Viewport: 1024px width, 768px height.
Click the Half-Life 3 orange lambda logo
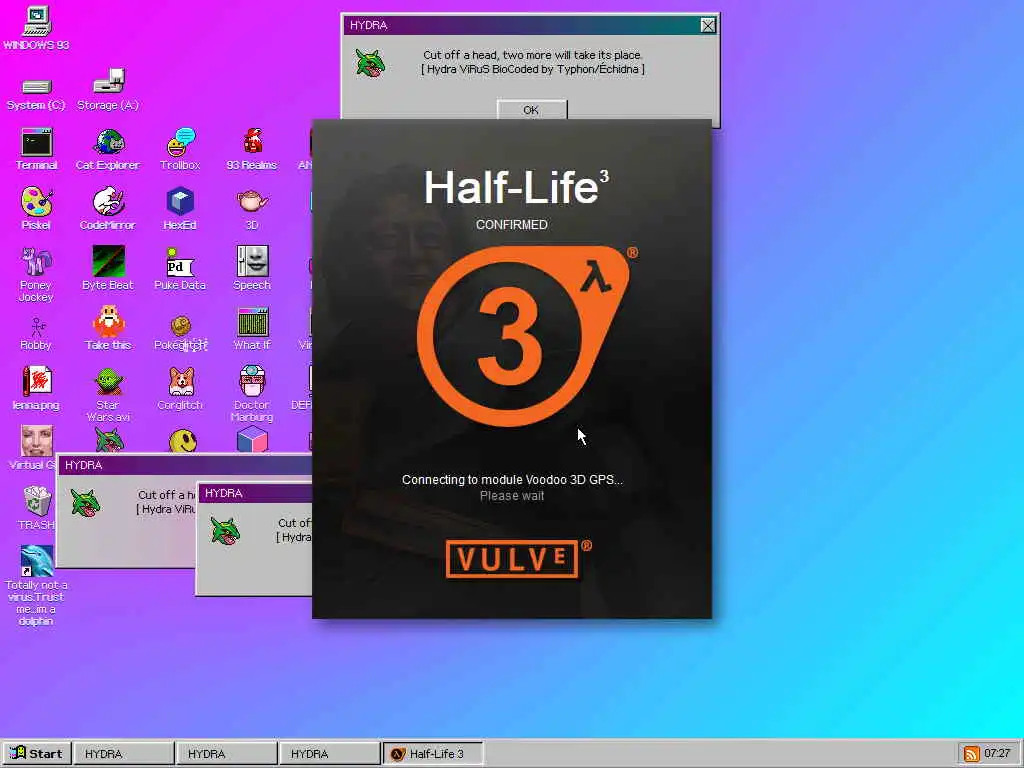[524, 336]
